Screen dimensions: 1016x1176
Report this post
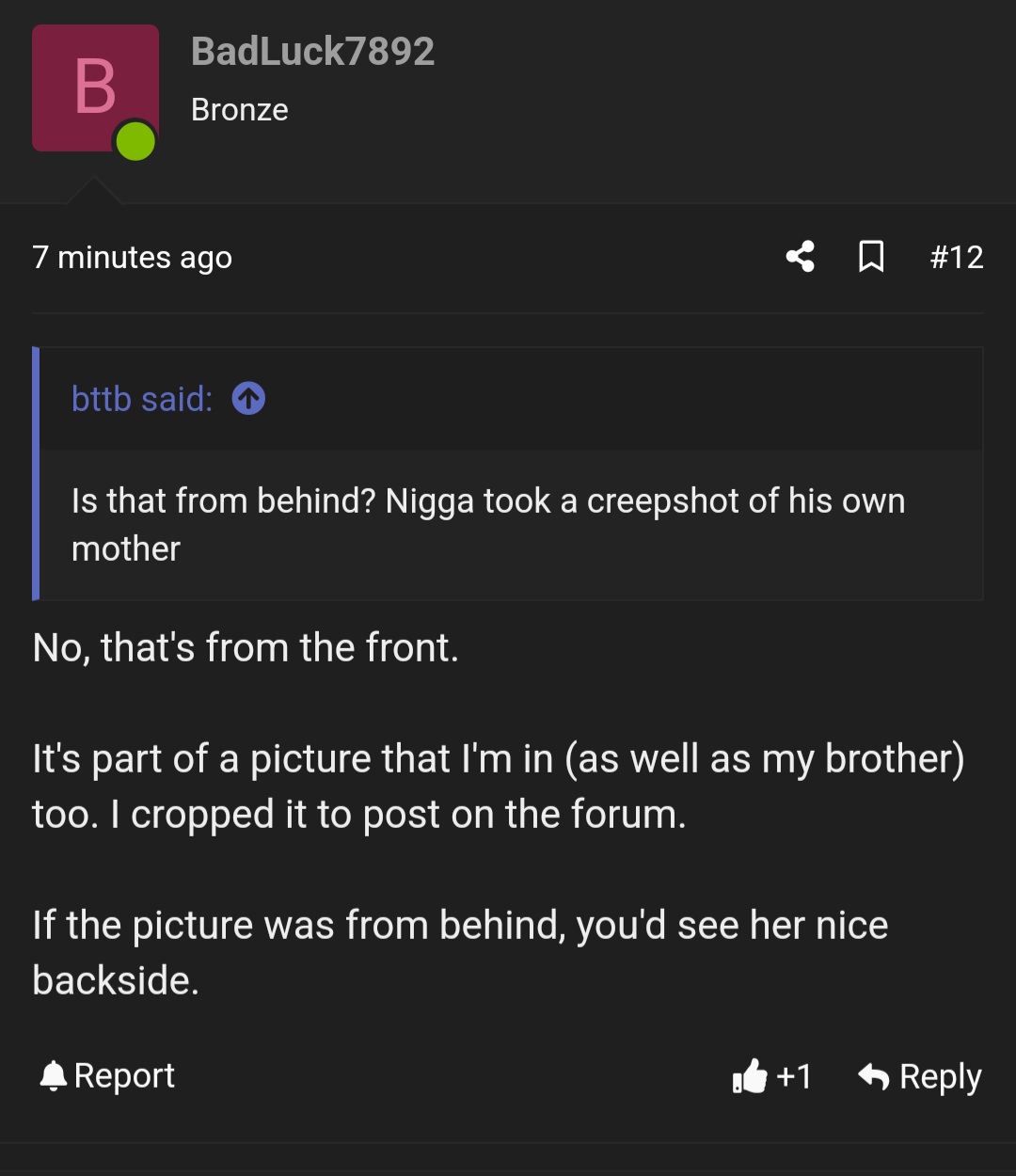click(123, 1075)
